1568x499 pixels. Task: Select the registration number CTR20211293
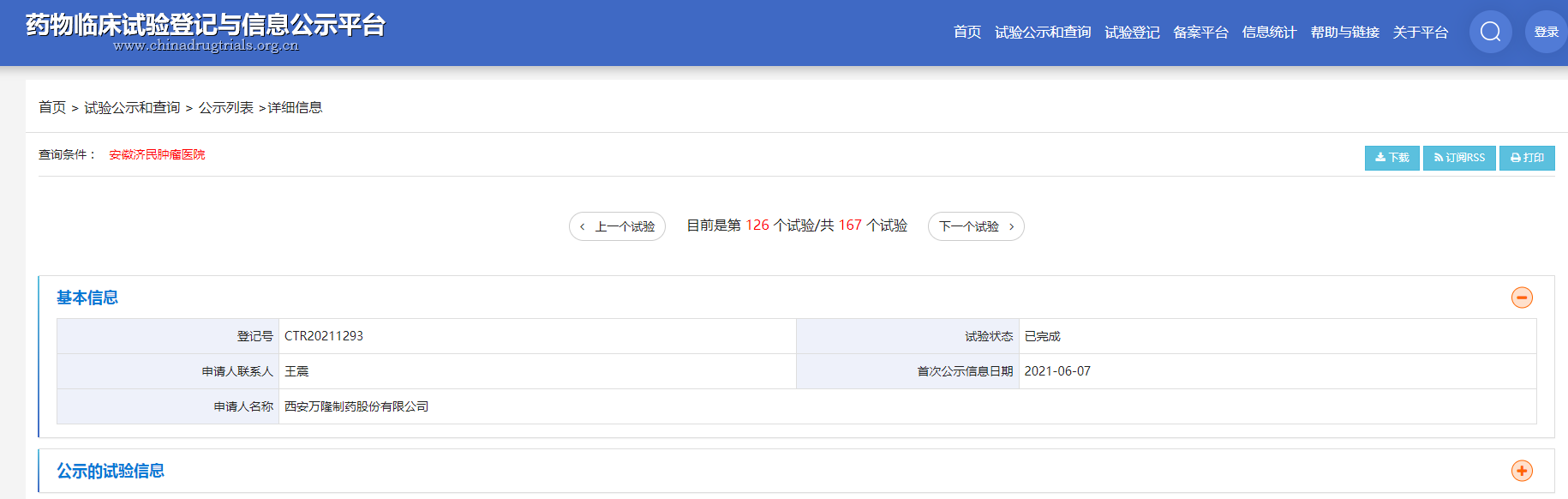pos(324,336)
